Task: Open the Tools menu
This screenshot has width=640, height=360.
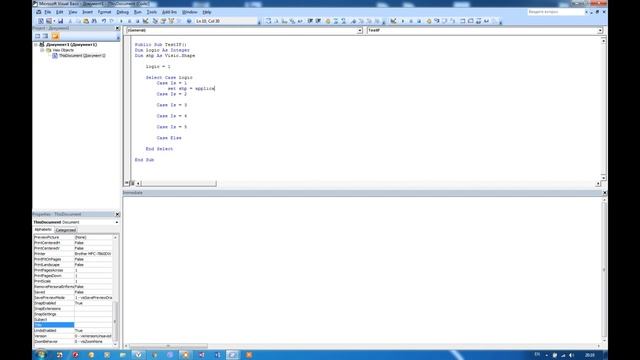Action: [152, 12]
